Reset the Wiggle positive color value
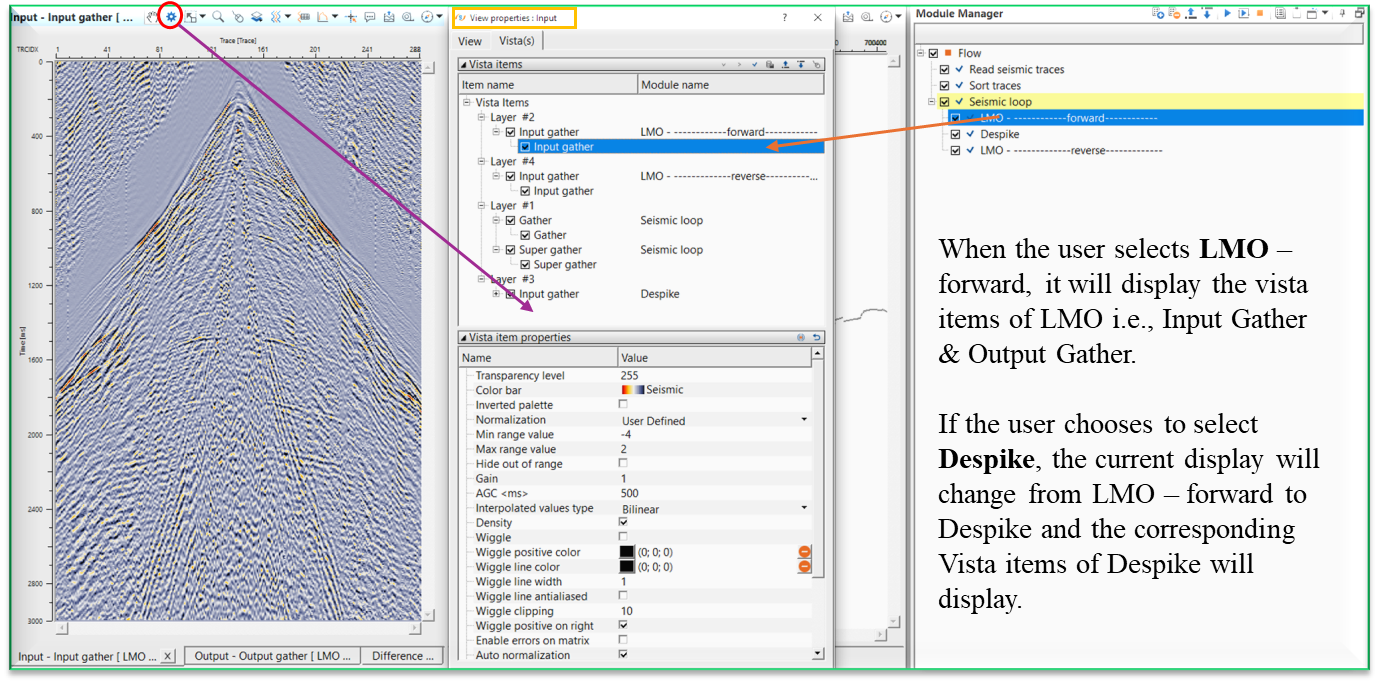Screen dimensions: 1379x684 point(804,552)
